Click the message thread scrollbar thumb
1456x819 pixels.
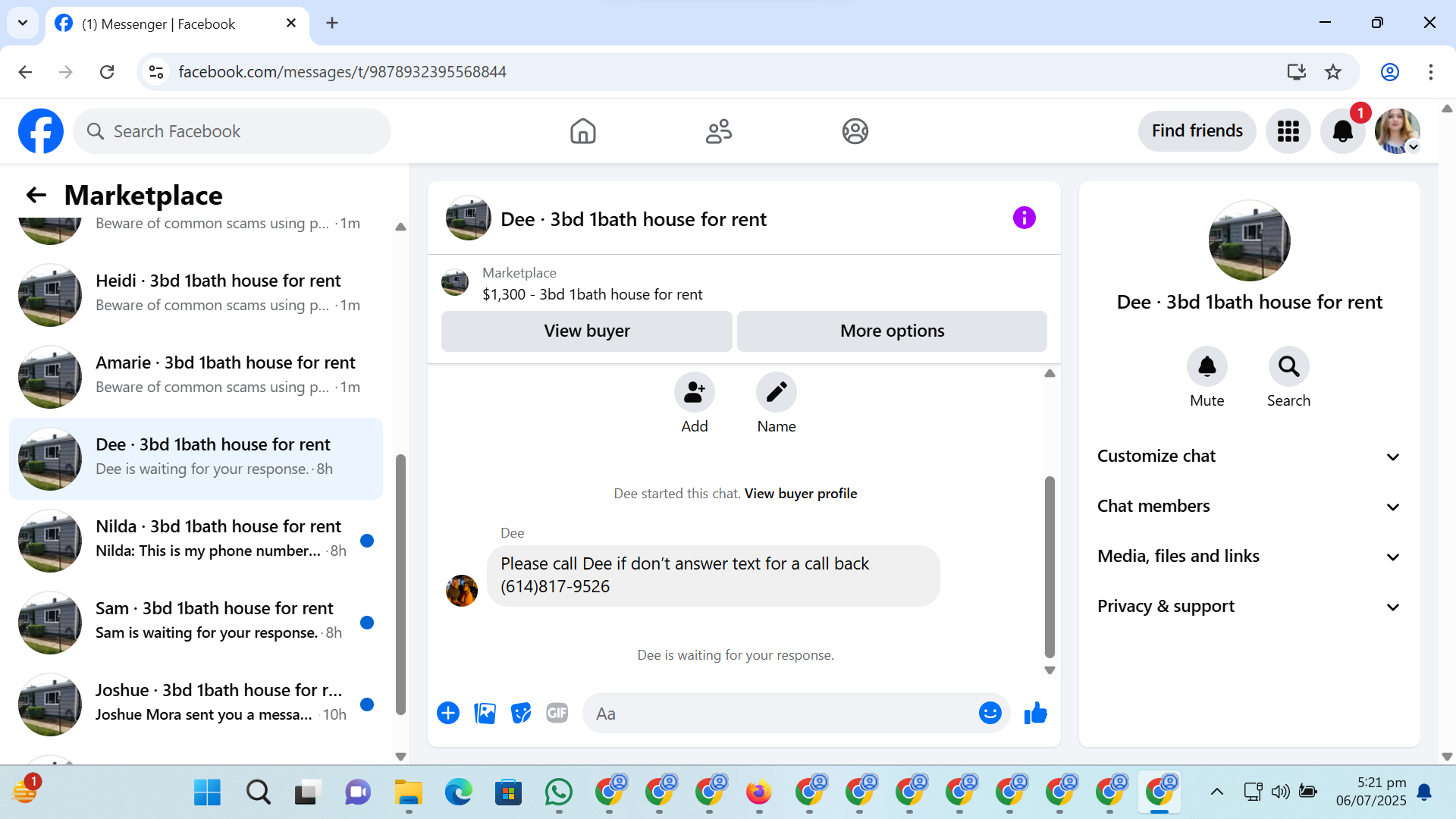1050,566
